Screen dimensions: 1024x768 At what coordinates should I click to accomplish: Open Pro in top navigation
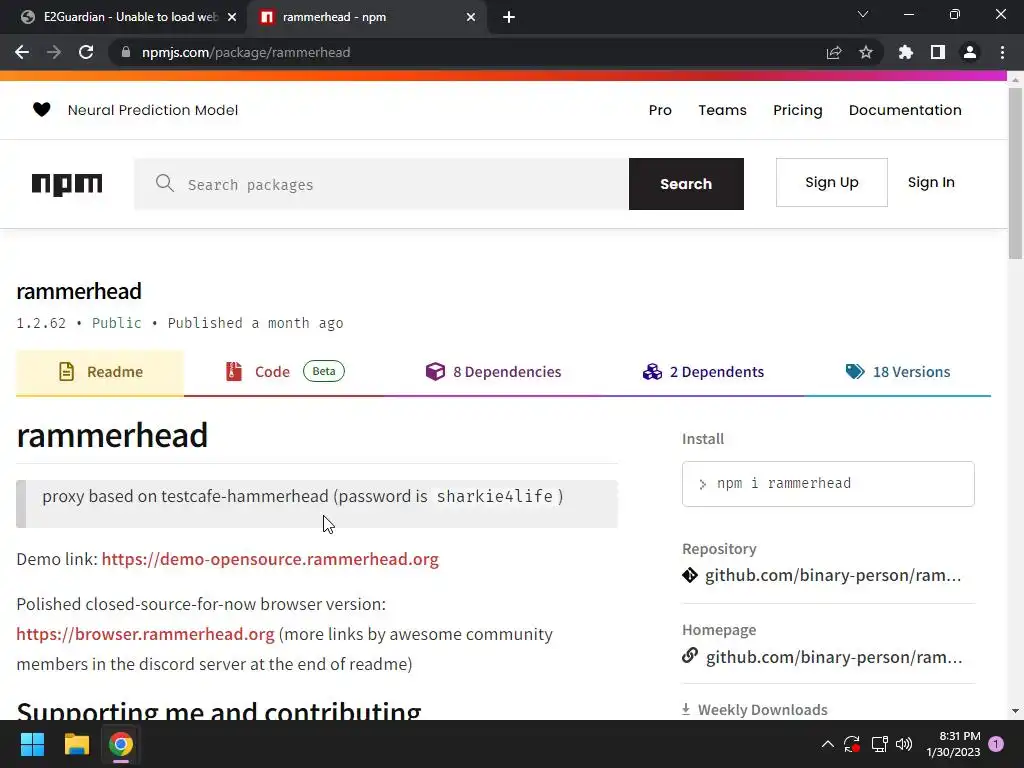pos(660,110)
